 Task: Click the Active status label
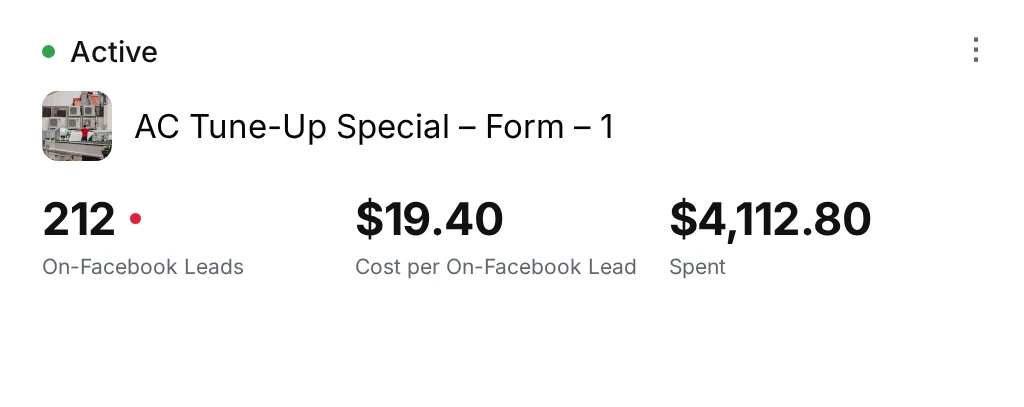(114, 52)
